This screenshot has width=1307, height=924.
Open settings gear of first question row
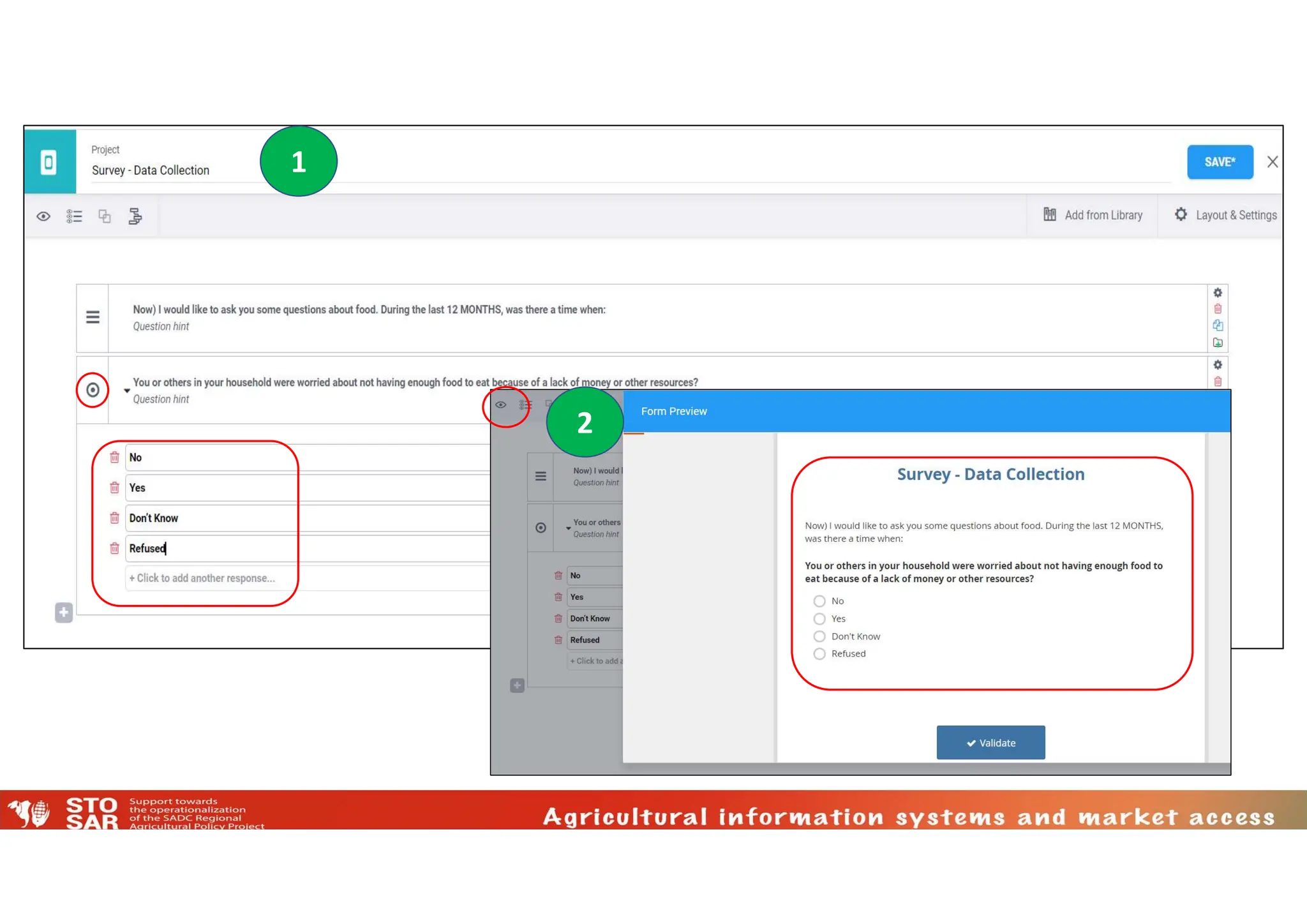point(1218,293)
